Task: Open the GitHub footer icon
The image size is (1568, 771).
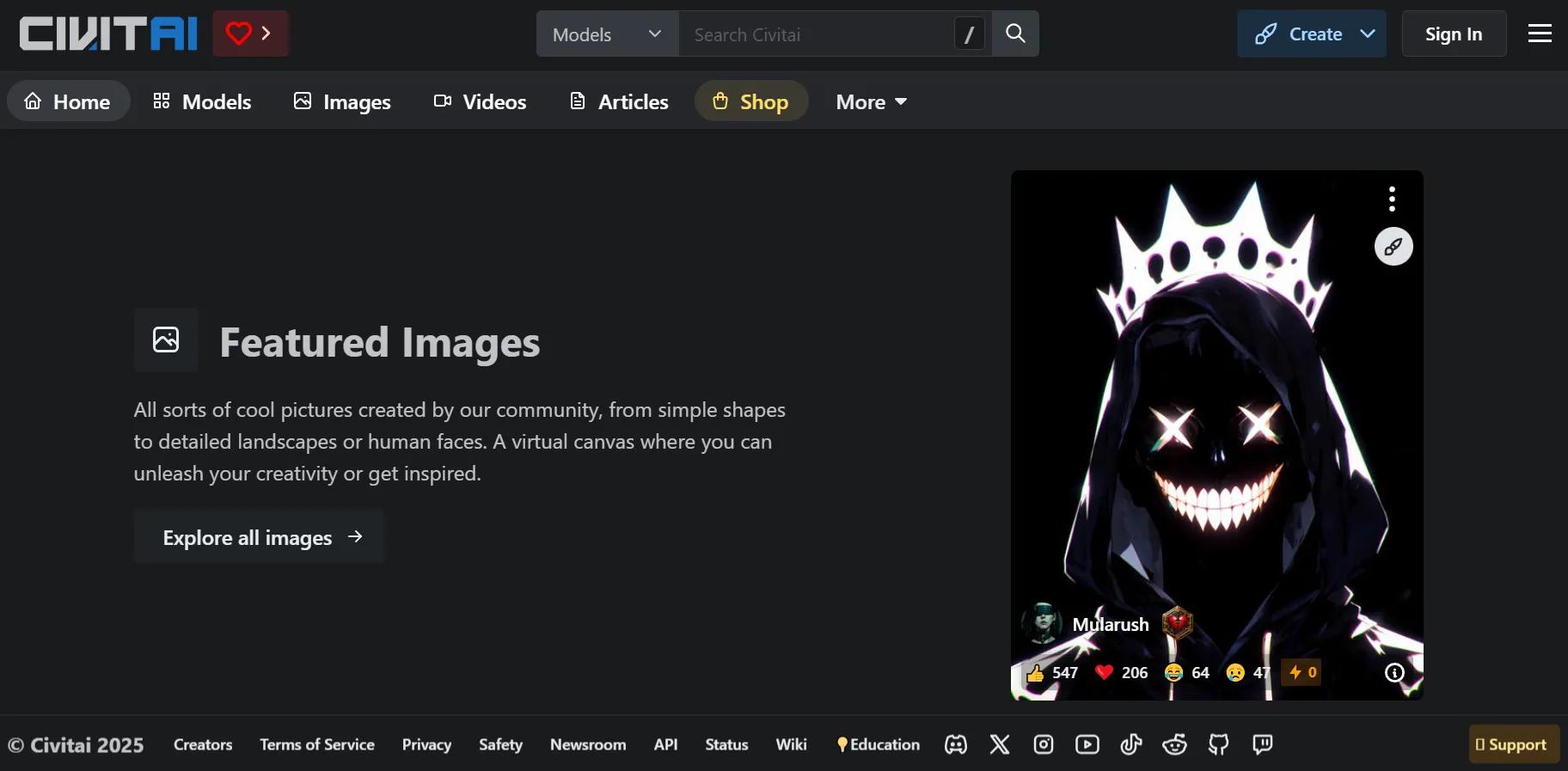Action: tap(1218, 744)
